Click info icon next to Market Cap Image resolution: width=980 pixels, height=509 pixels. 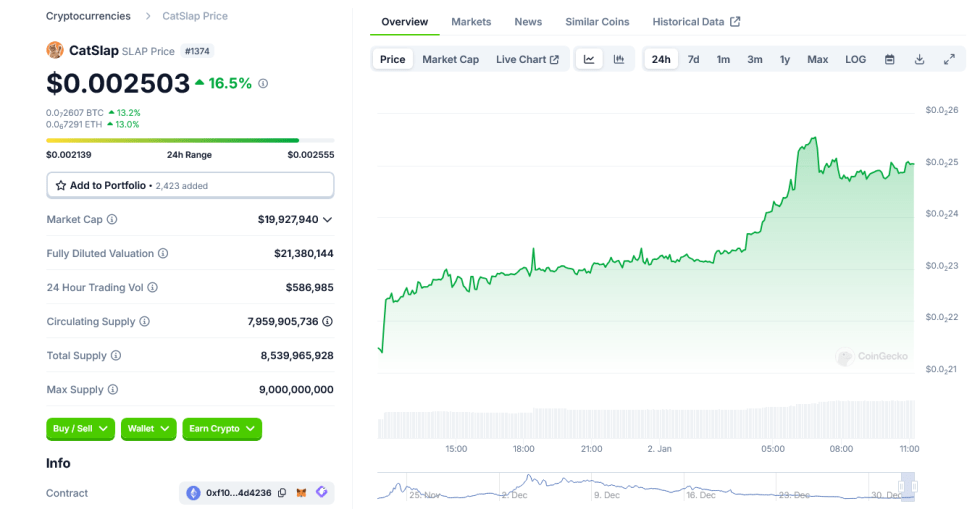(x=112, y=220)
